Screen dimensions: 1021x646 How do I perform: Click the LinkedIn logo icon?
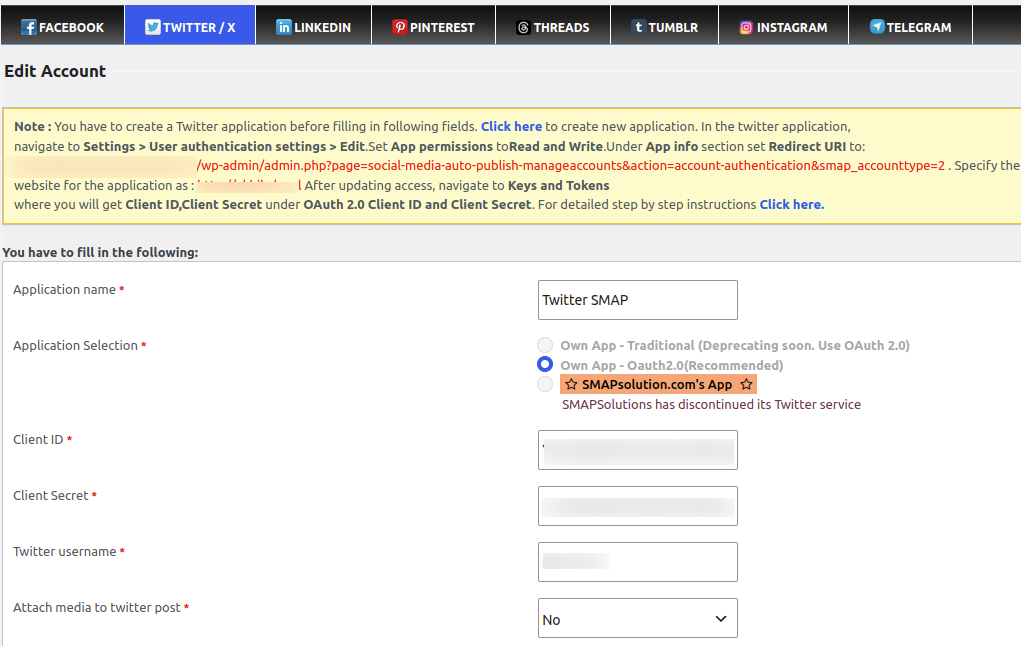click(x=284, y=27)
